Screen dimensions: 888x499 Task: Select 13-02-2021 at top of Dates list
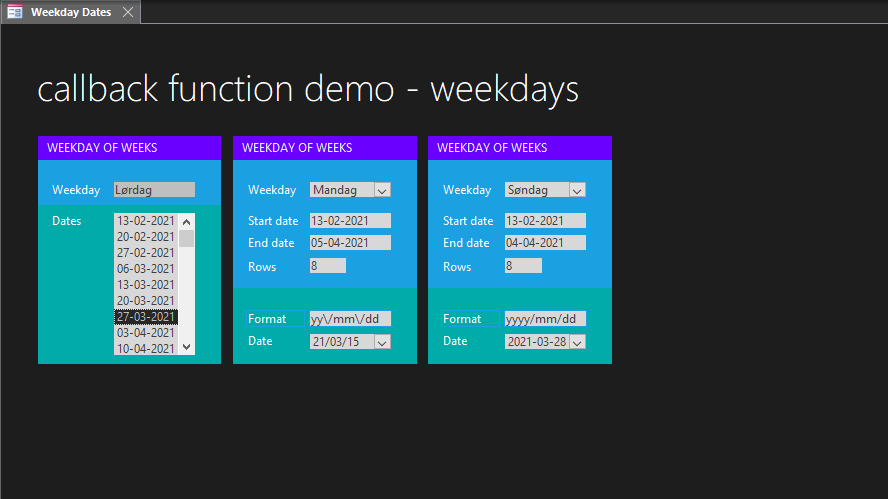[145, 221]
